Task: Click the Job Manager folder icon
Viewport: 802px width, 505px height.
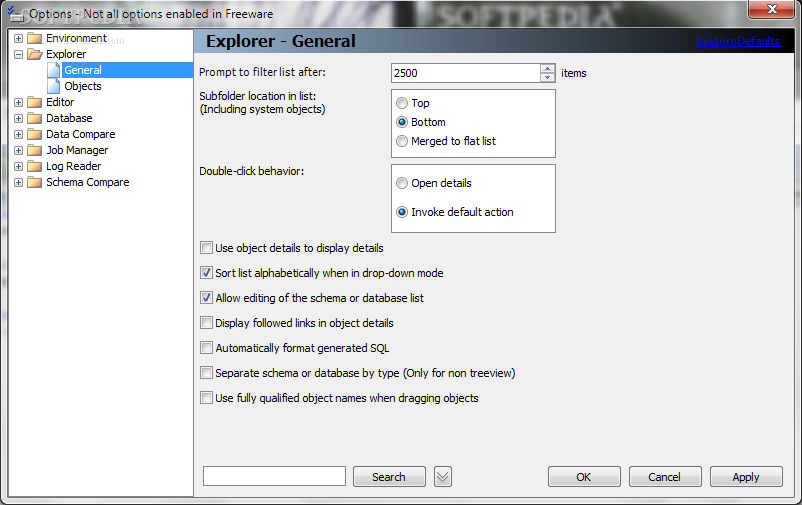Action: (x=34, y=150)
